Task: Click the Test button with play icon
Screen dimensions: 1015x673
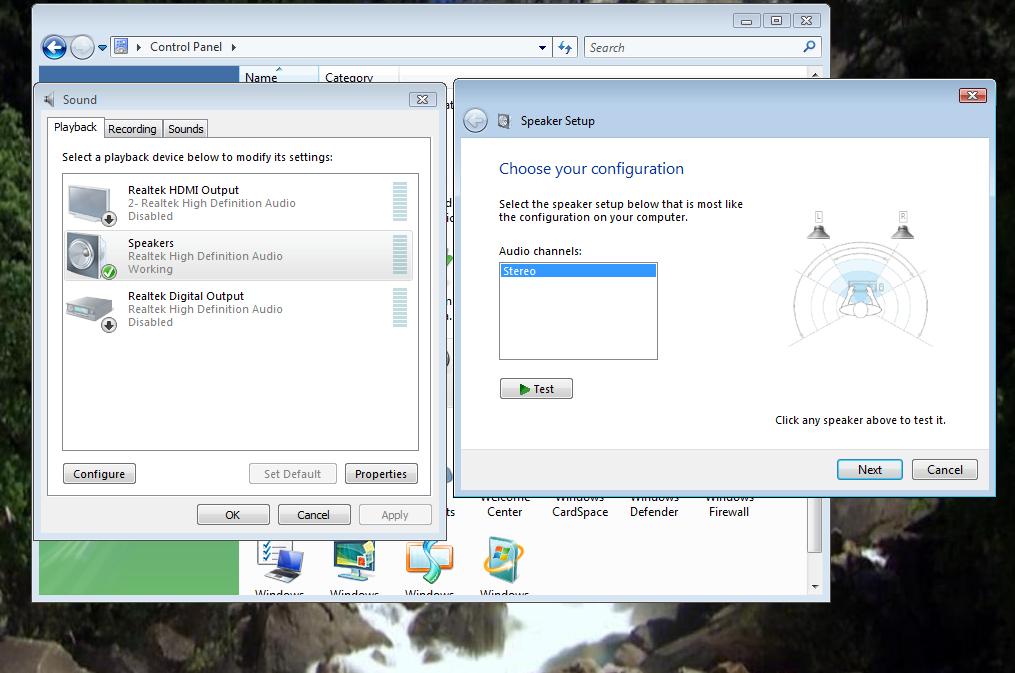Action: 536,389
